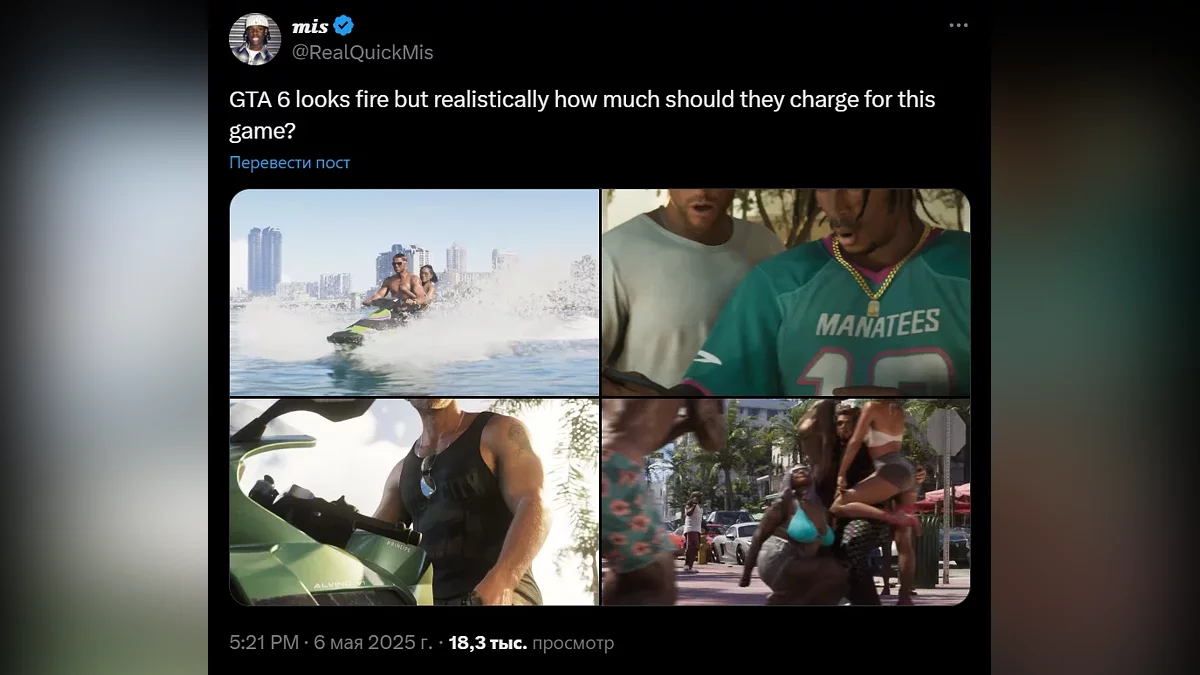Click the 5:21 PM timestamp

(x=264, y=642)
